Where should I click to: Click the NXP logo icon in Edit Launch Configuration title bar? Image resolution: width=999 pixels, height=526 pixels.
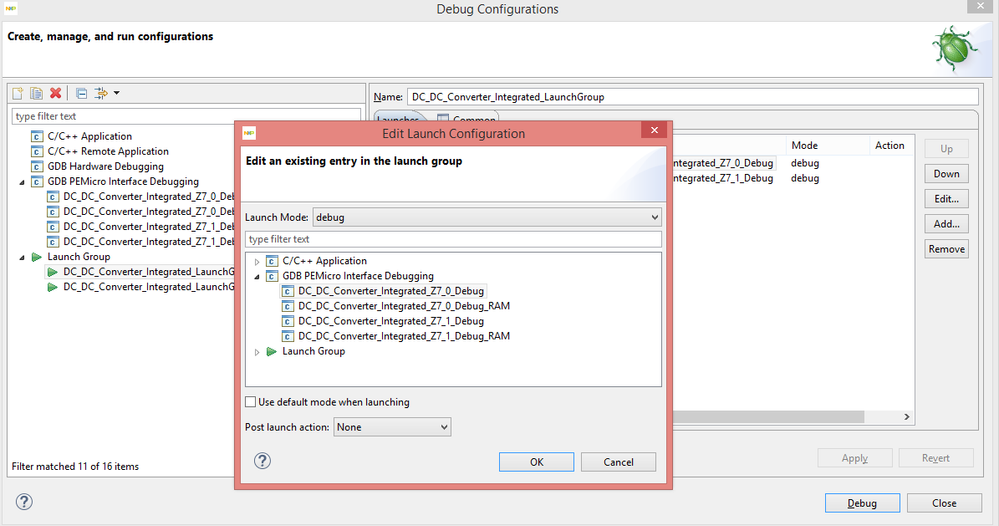[249, 133]
